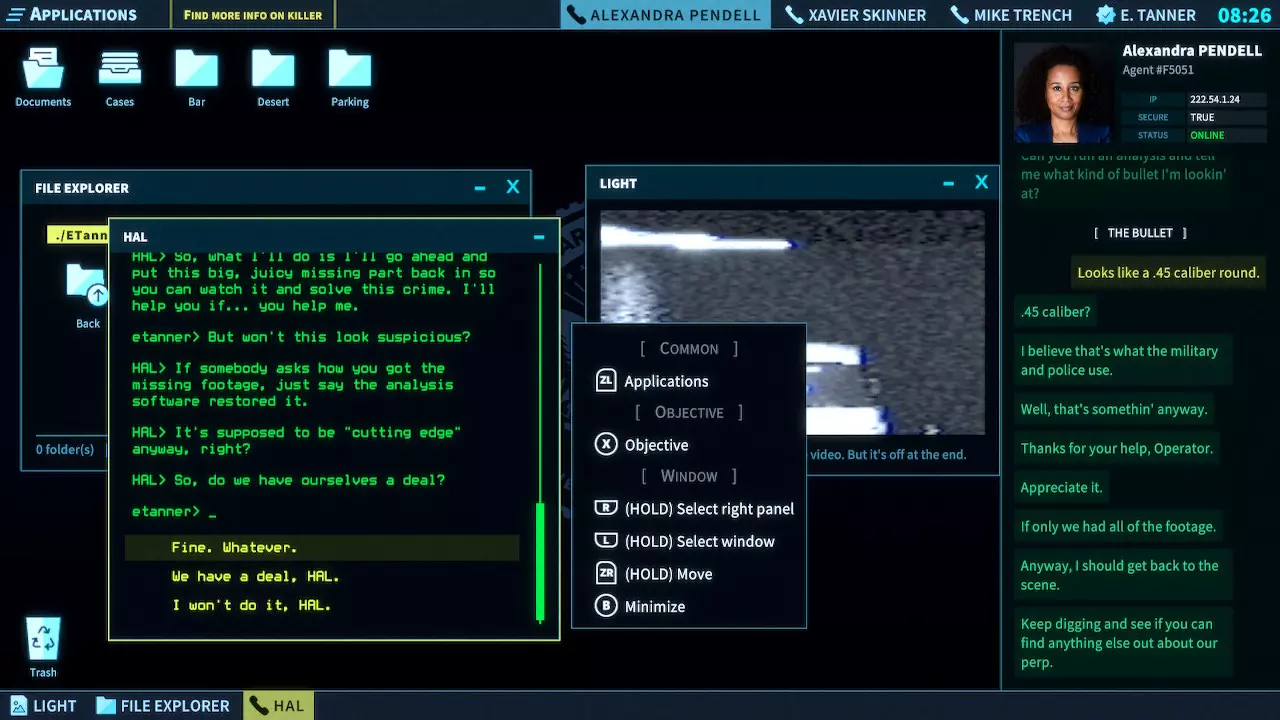Screen dimensions: 1280x720
Task: Click the ZL button icon beside Applications
Action: click(606, 381)
